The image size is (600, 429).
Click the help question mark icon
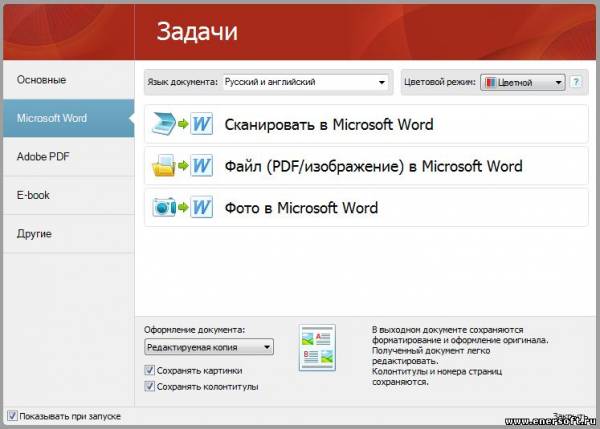click(x=576, y=82)
